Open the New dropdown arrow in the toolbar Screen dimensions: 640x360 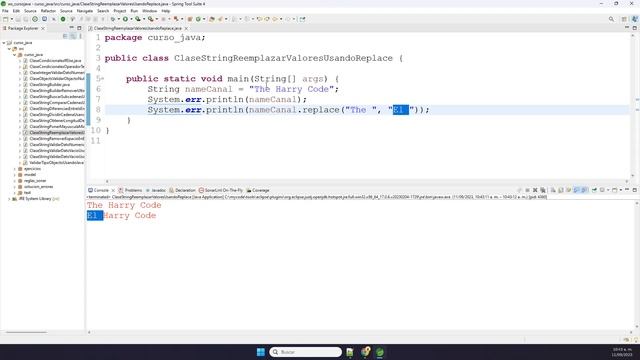tap(11, 19)
